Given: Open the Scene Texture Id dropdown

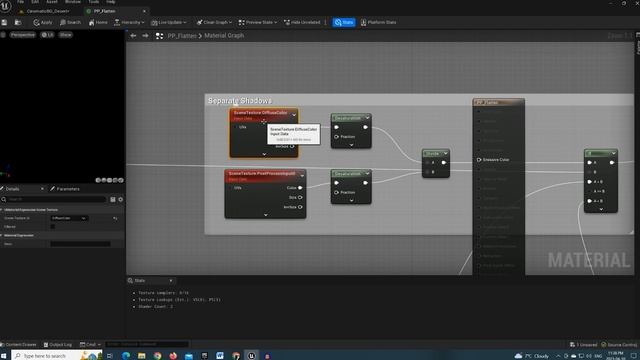Looking at the screenshot, I should (69, 218).
